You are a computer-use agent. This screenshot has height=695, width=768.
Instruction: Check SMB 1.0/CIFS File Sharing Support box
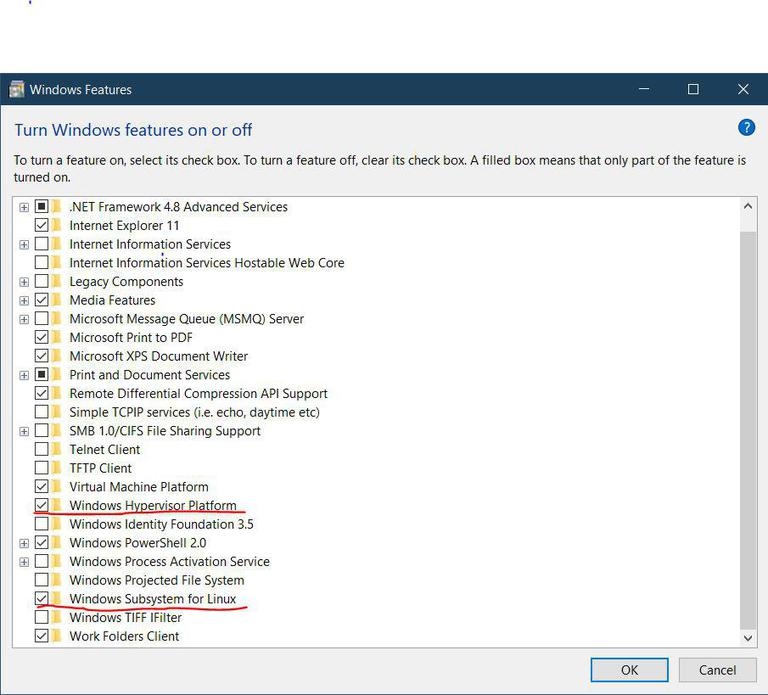tap(42, 431)
